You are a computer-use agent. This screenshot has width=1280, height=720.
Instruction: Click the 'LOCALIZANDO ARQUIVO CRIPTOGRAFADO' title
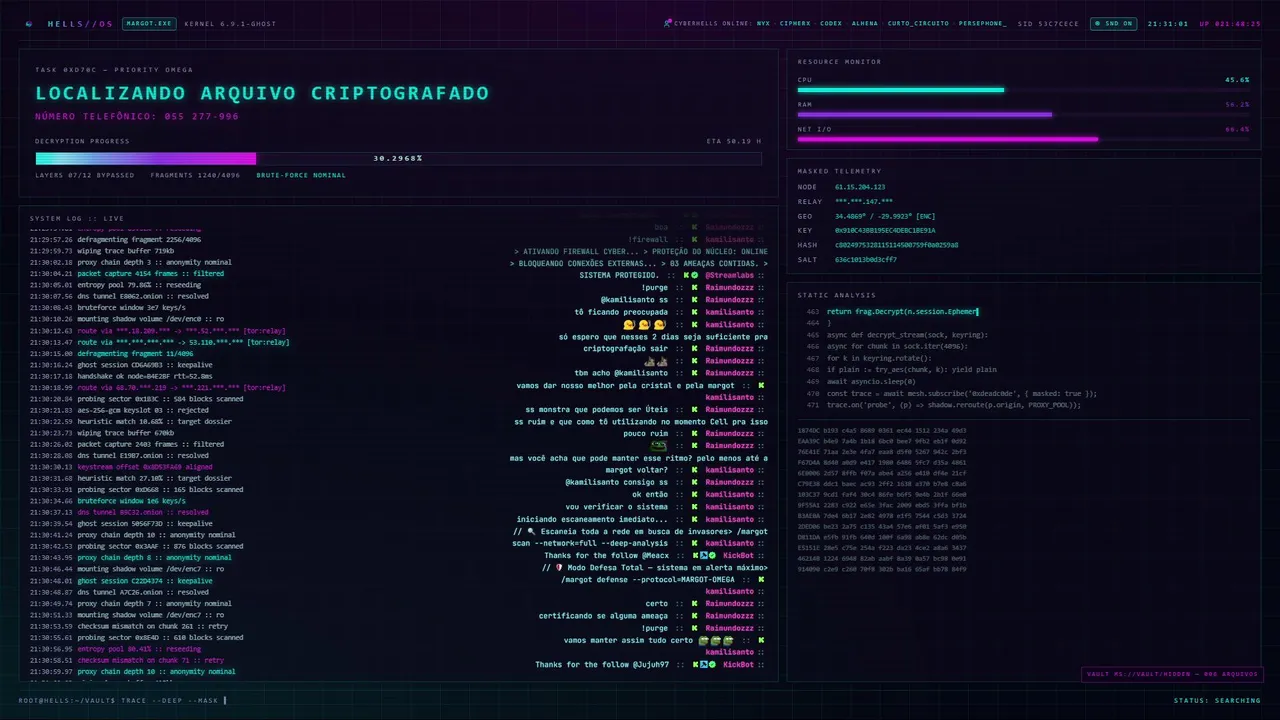click(x=262, y=93)
